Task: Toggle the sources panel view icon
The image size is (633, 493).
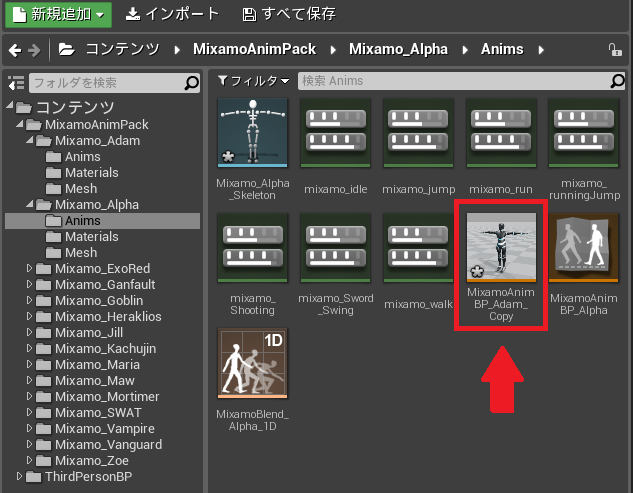Action: click(16, 83)
